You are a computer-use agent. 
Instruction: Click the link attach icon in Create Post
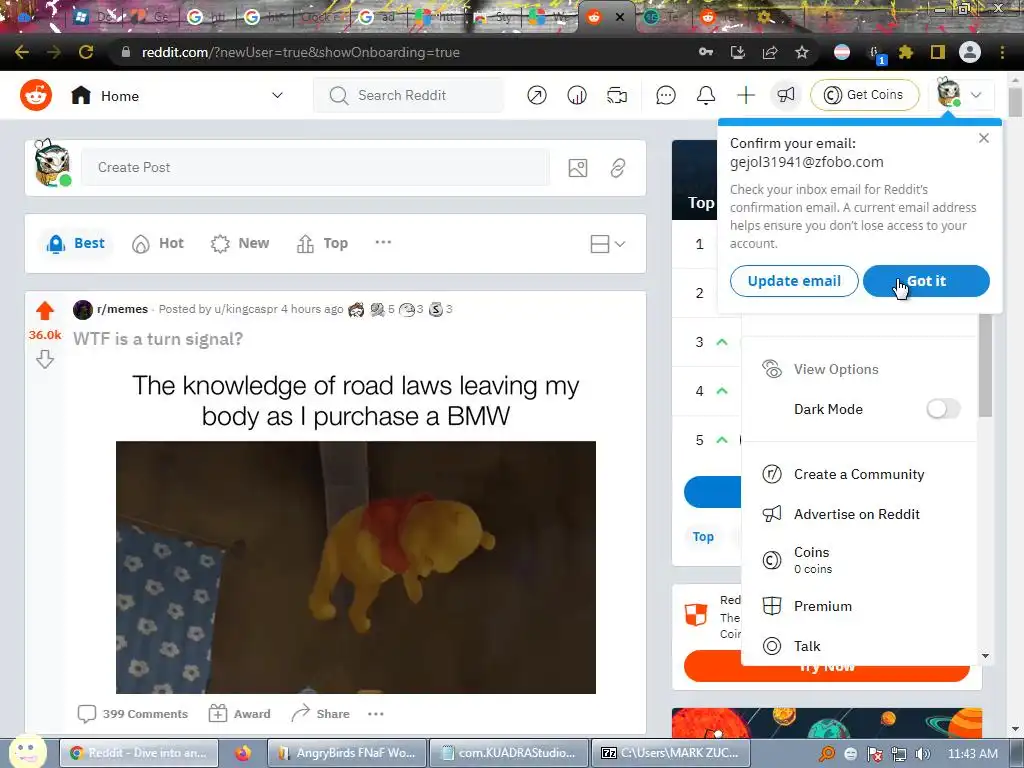tap(618, 168)
